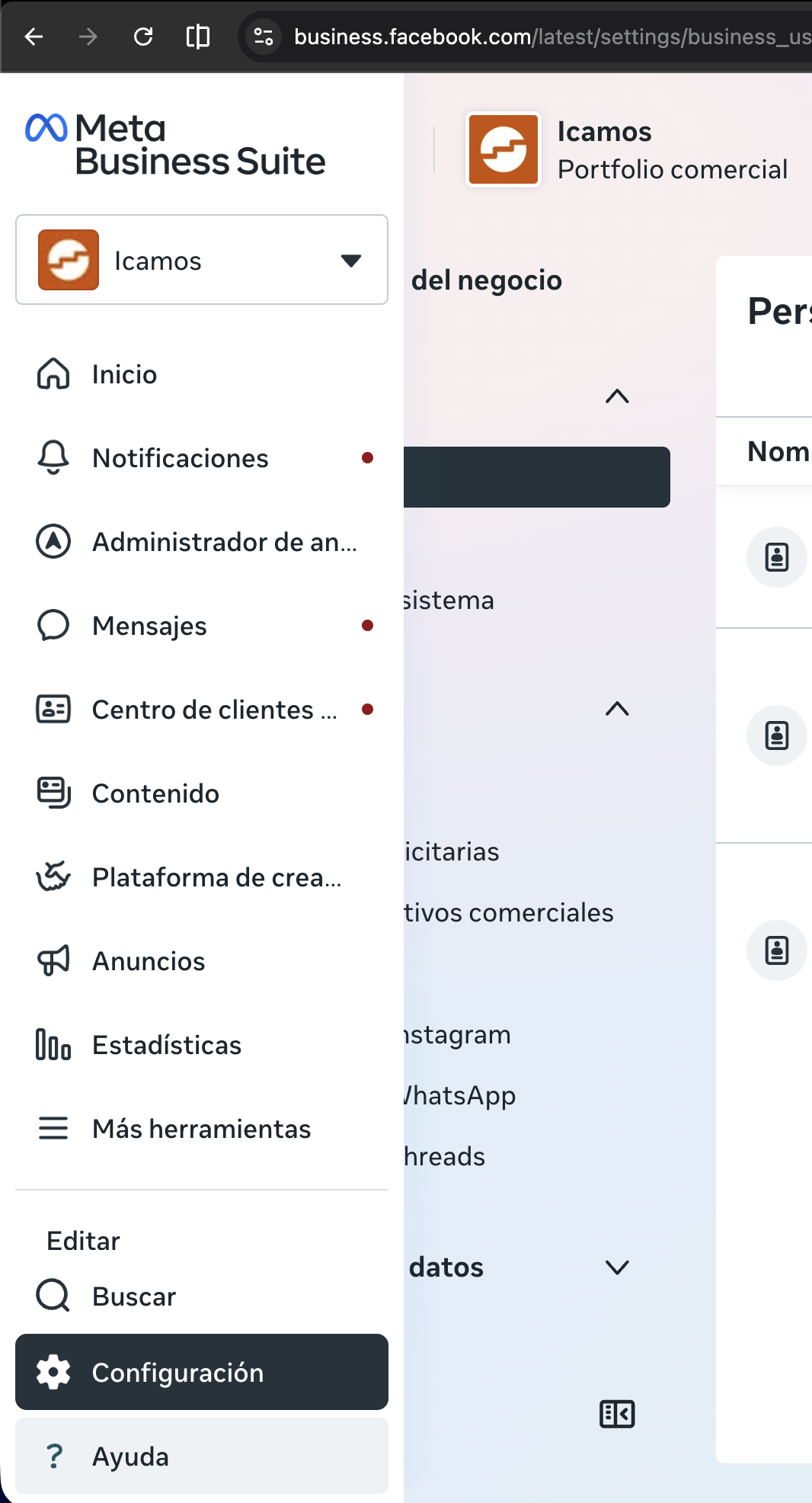812x1503 pixels.
Task: Click the Notificaciones bell icon
Action: pyautogui.click(x=53, y=458)
